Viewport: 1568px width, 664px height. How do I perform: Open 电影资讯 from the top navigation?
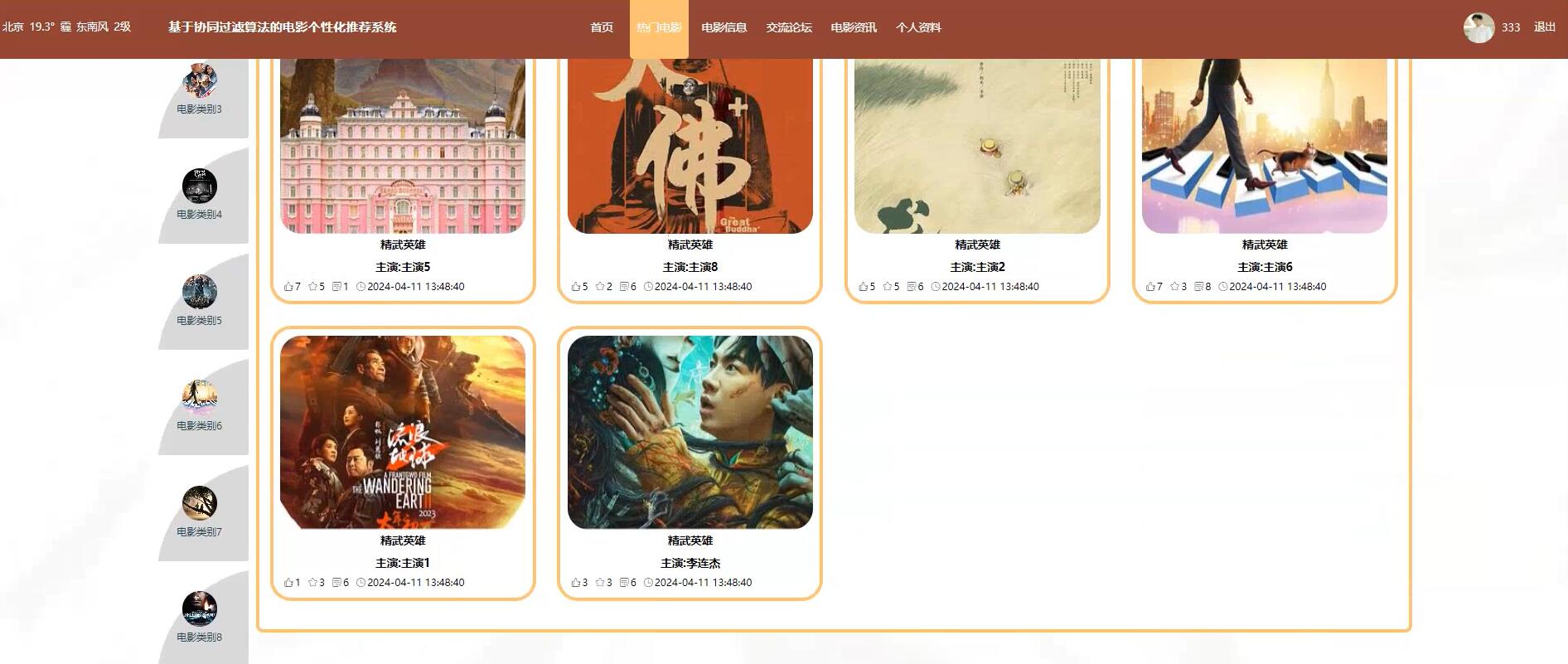[x=854, y=27]
